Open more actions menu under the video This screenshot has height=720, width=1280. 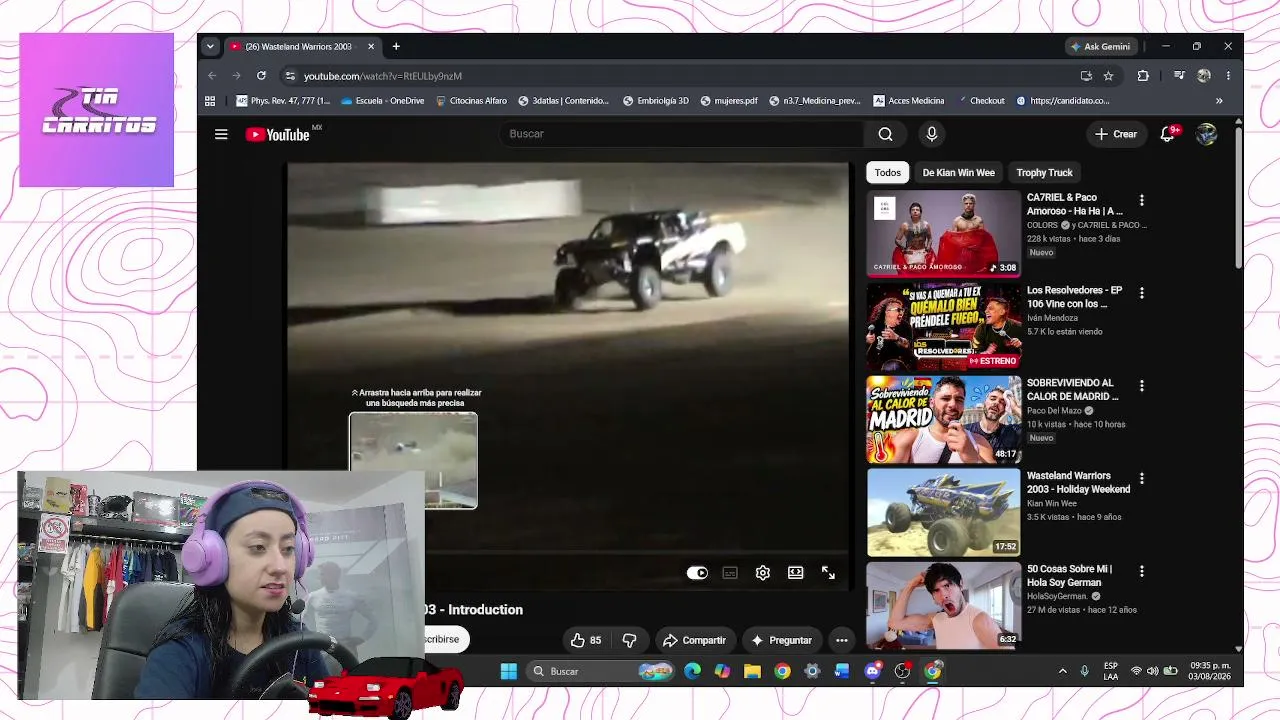[842, 640]
